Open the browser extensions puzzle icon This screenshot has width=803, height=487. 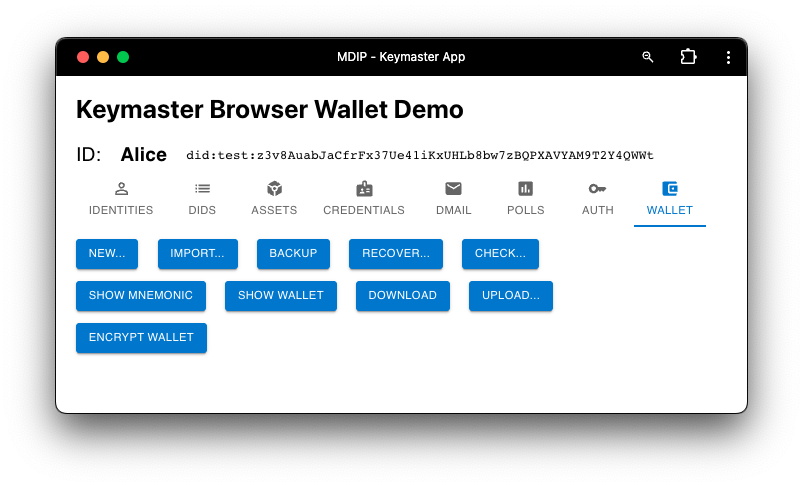click(x=688, y=57)
